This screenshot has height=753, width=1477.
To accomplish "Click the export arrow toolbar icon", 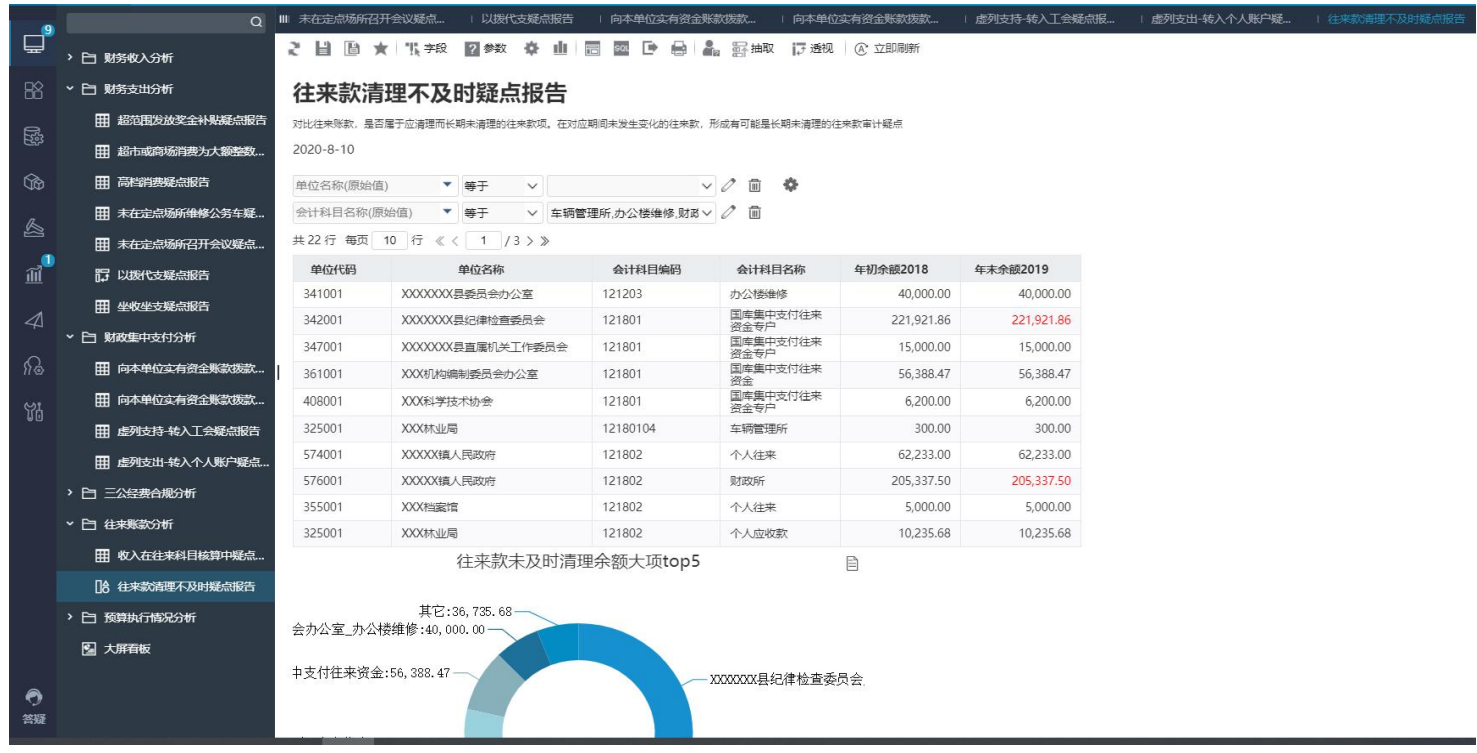I will pyautogui.click(x=650, y=48).
